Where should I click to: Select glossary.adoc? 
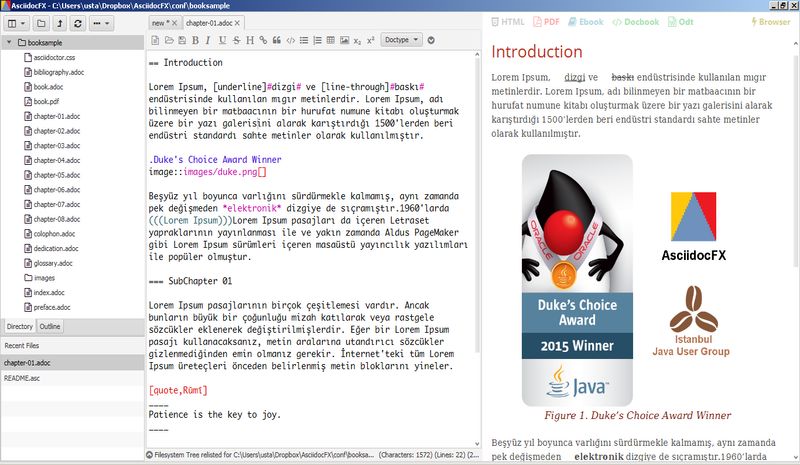tap(53, 263)
